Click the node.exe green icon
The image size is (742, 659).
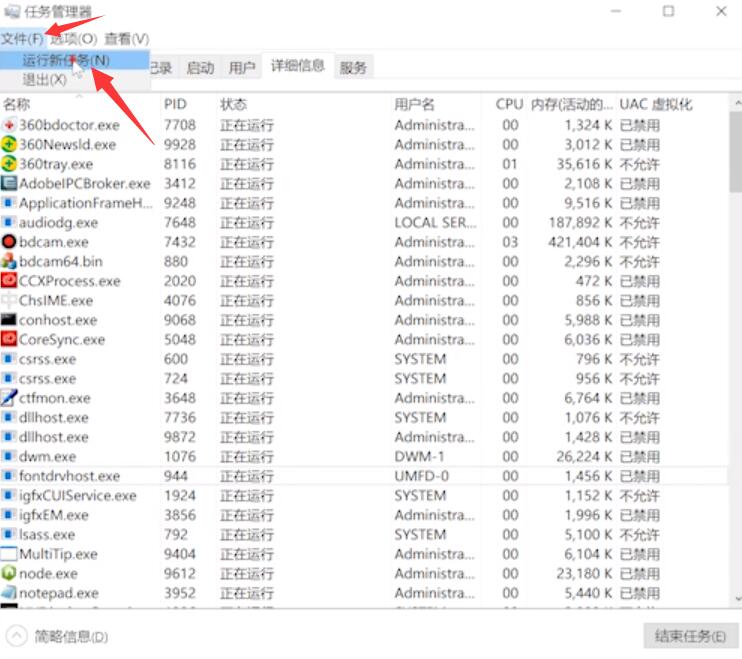(x=9, y=573)
